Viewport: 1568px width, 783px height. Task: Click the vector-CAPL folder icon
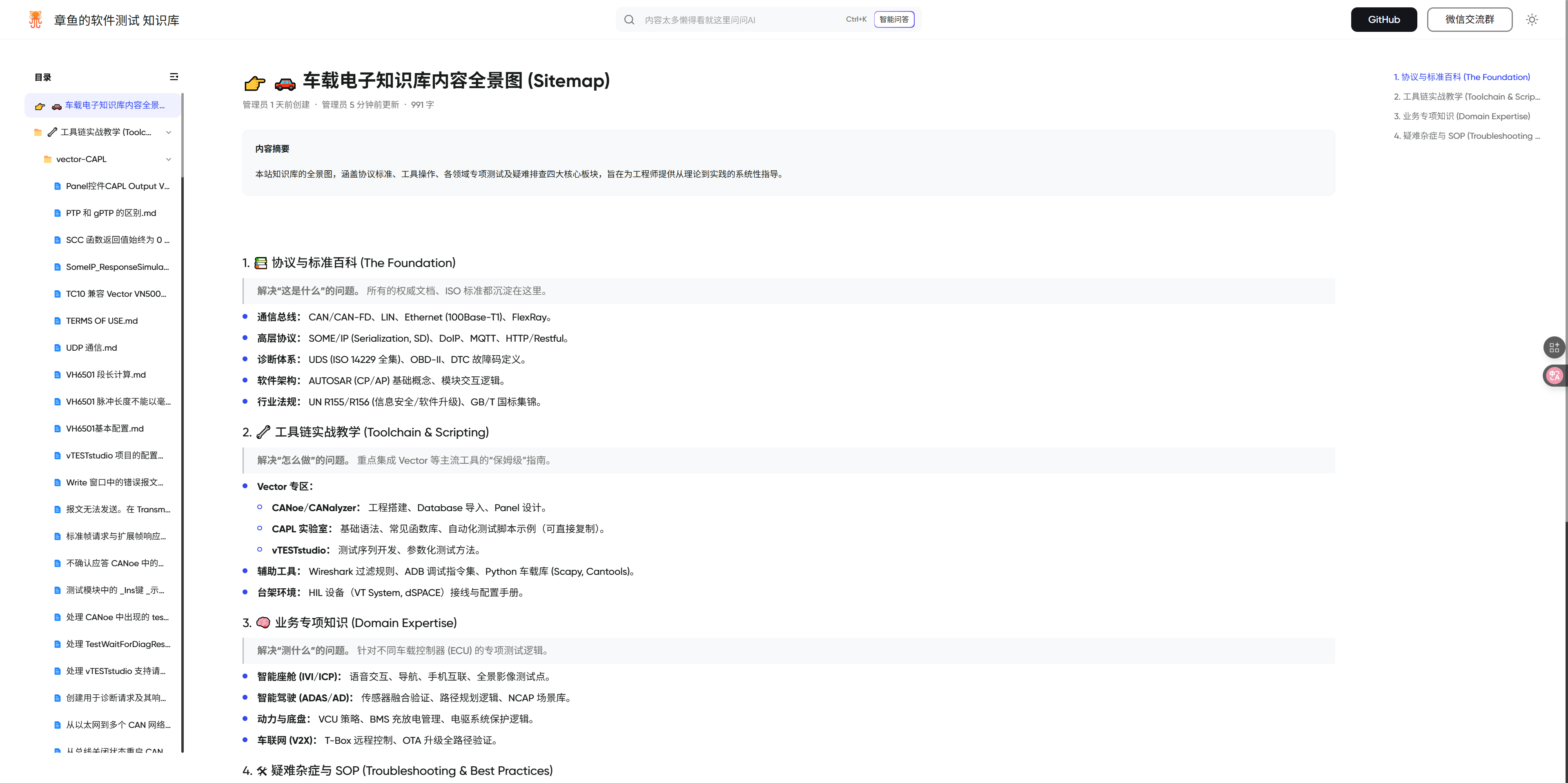(x=47, y=159)
